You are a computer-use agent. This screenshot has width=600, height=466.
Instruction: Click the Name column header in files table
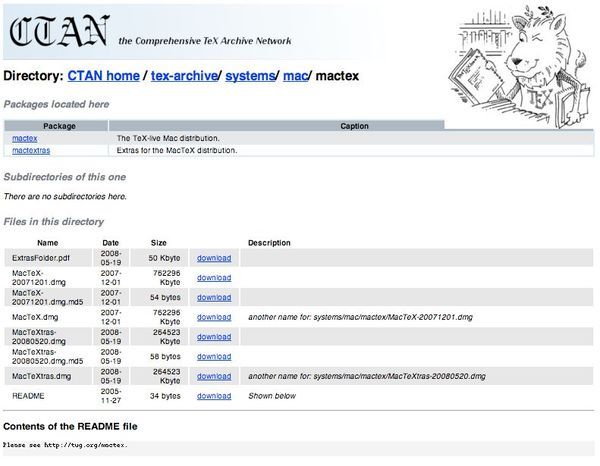[x=47, y=243]
